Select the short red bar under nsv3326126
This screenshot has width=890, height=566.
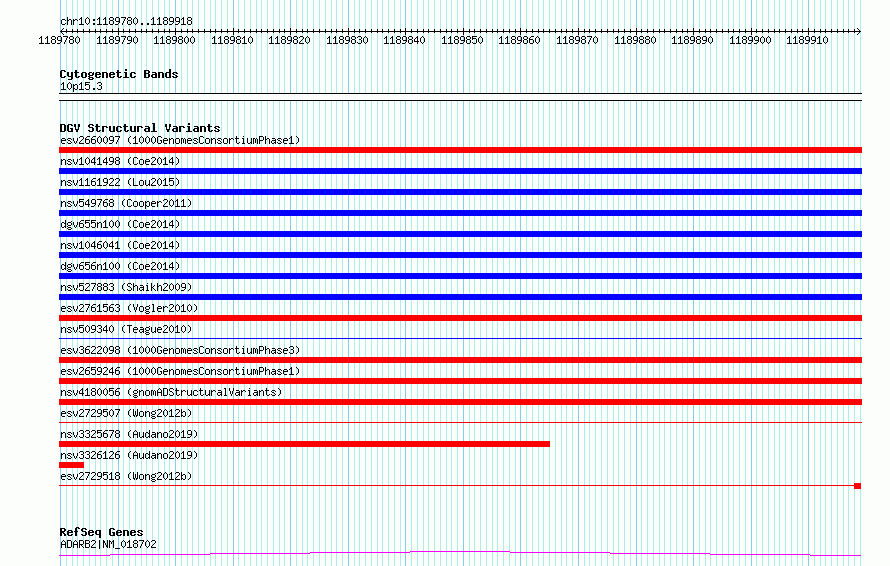coord(72,465)
